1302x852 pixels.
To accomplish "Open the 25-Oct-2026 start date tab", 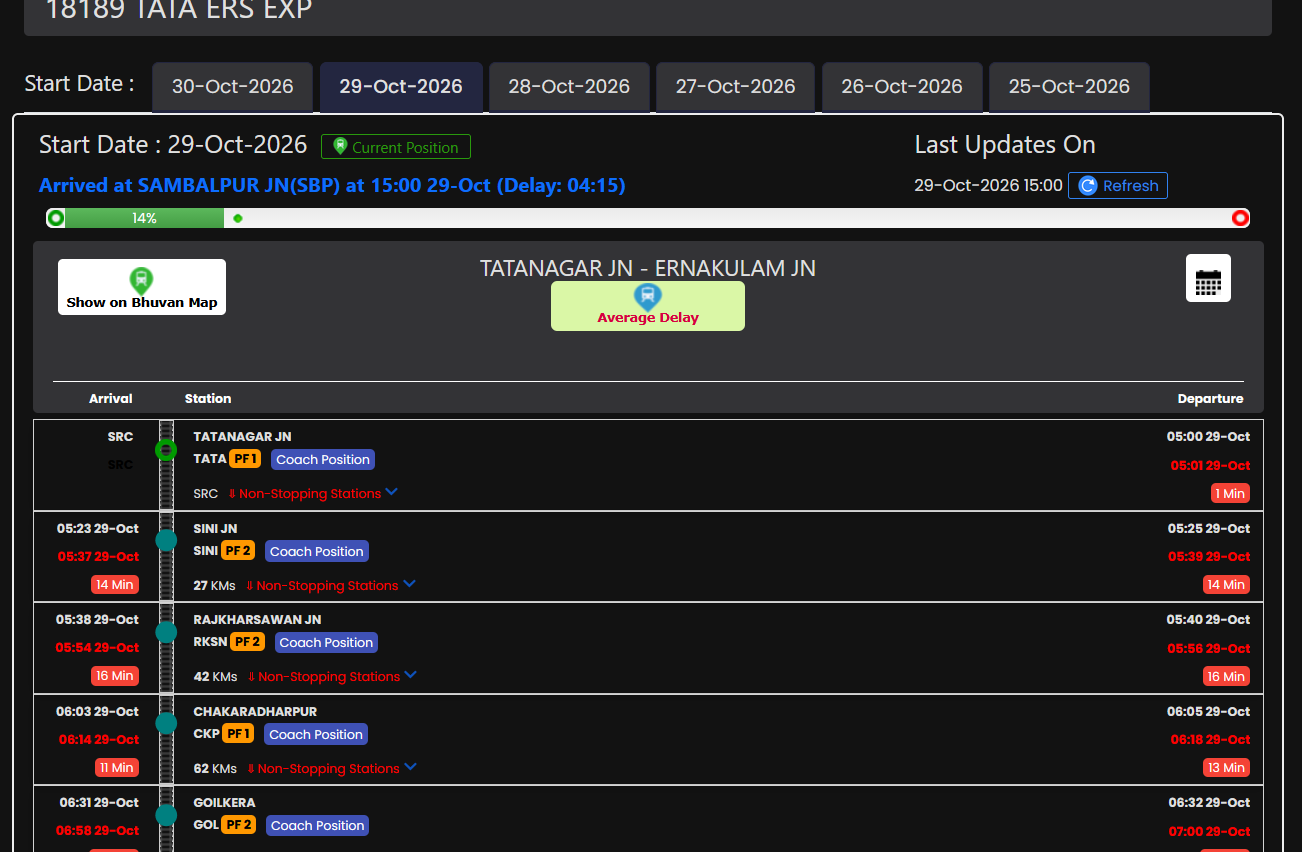I will tap(1069, 87).
